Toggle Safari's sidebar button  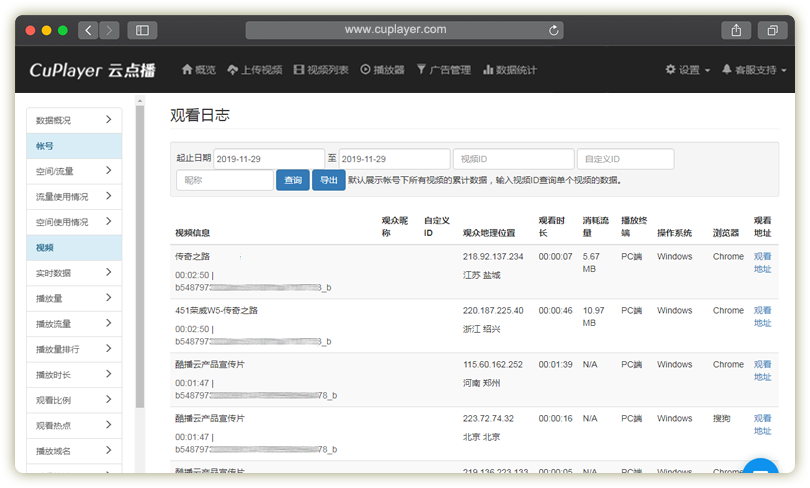coord(141,30)
